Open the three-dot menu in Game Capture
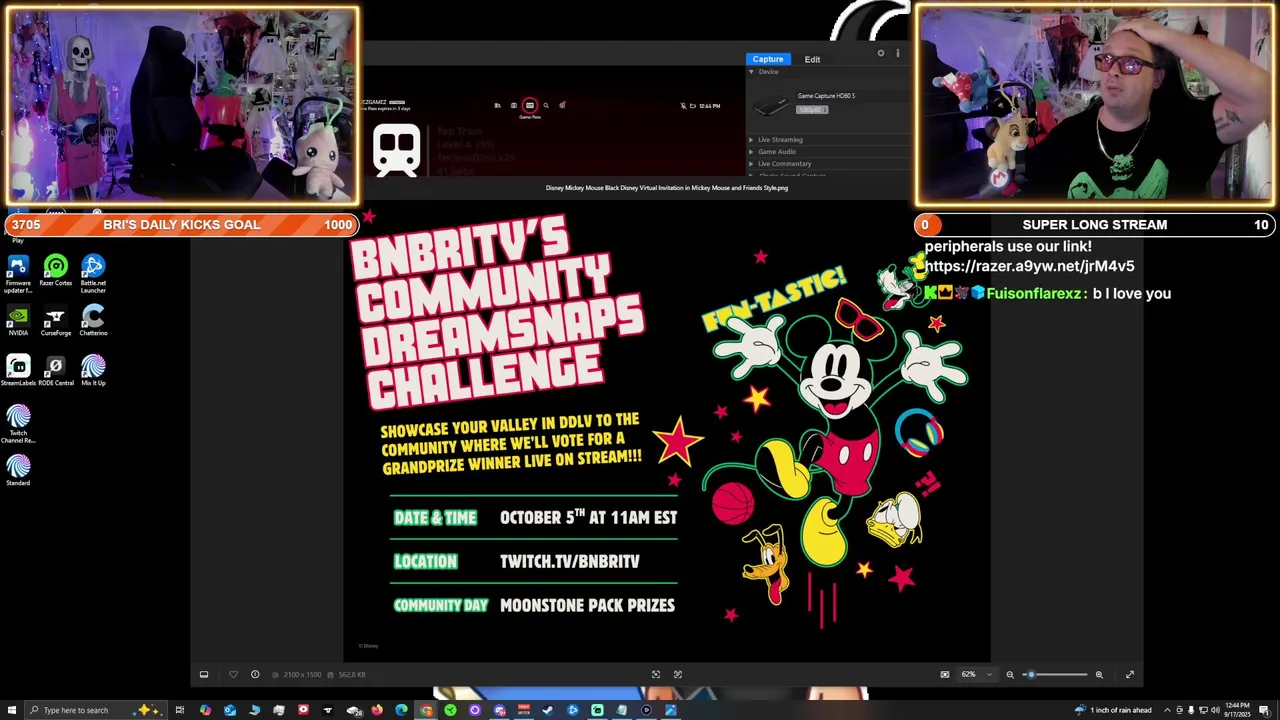Screen dimensions: 1280x720 (897, 53)
